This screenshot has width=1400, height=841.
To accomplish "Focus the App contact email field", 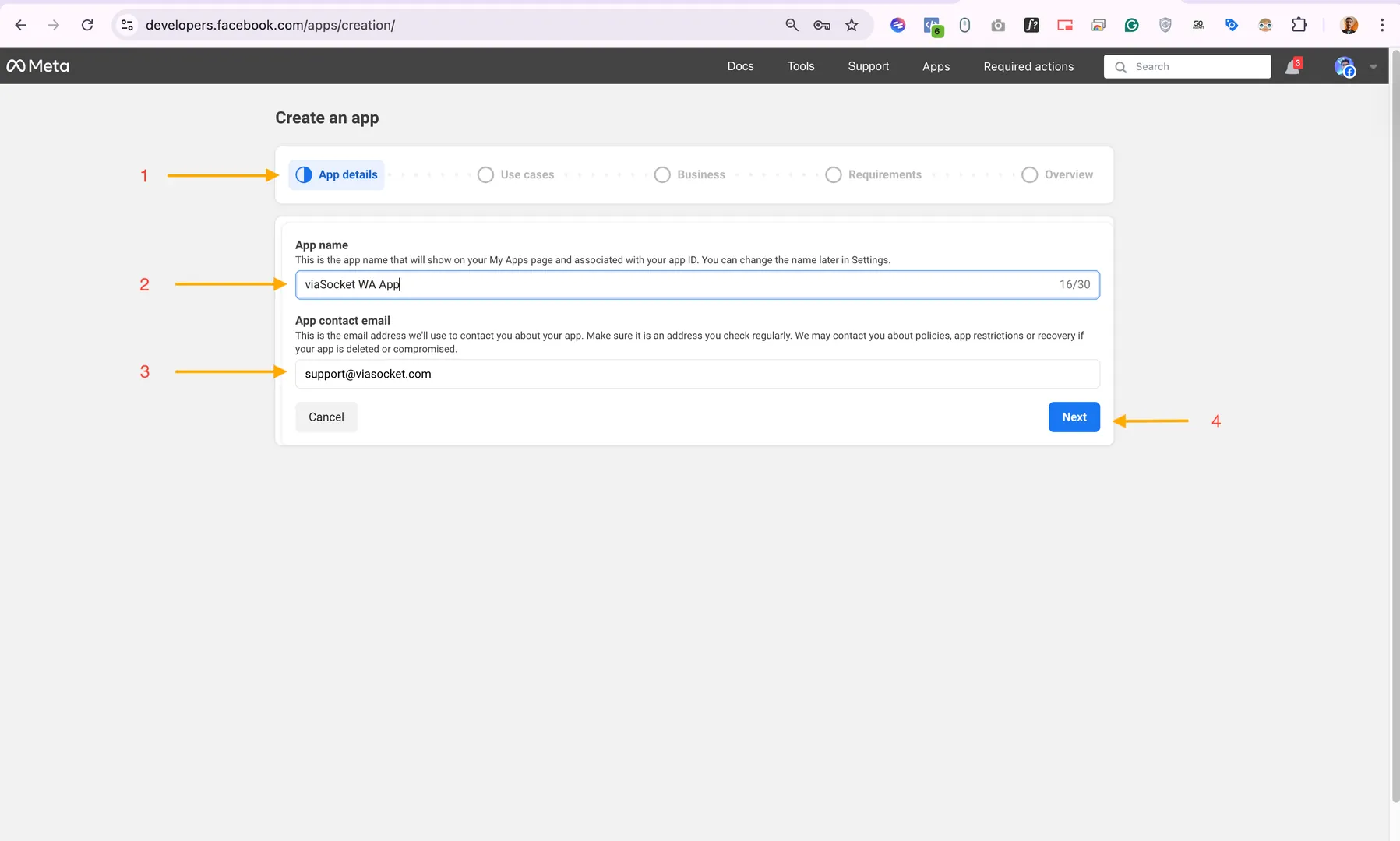I will point(697,374).
